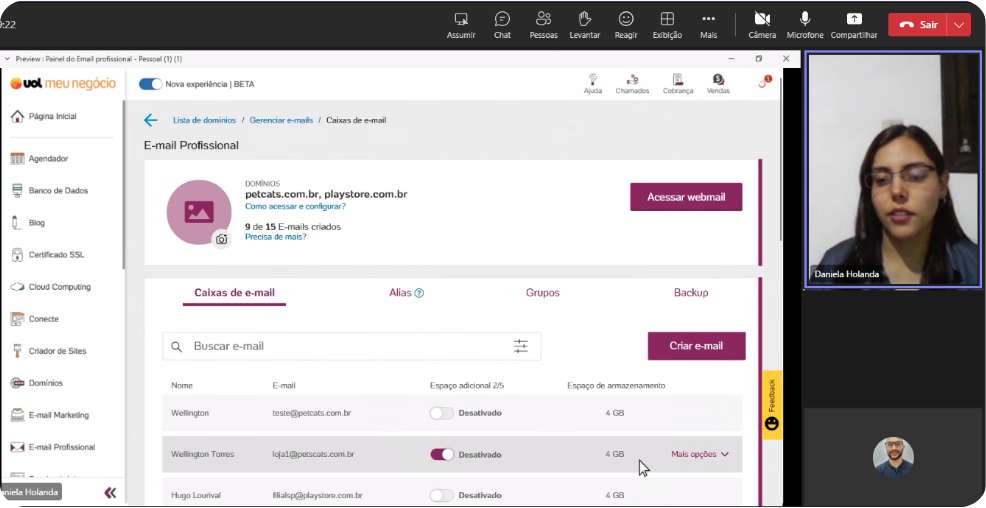This screenshot has width=986, height=508.
Task: Disable extra space toggle for loja1@petscats.com.br
Action: [x=441, y=455]
